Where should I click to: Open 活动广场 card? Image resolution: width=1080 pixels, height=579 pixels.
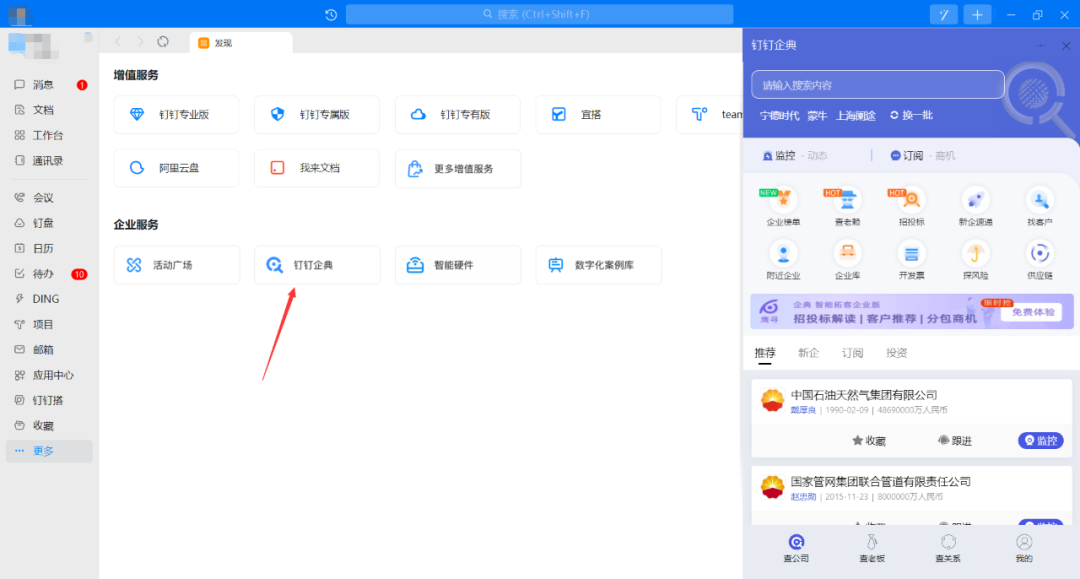coord(176,265)
